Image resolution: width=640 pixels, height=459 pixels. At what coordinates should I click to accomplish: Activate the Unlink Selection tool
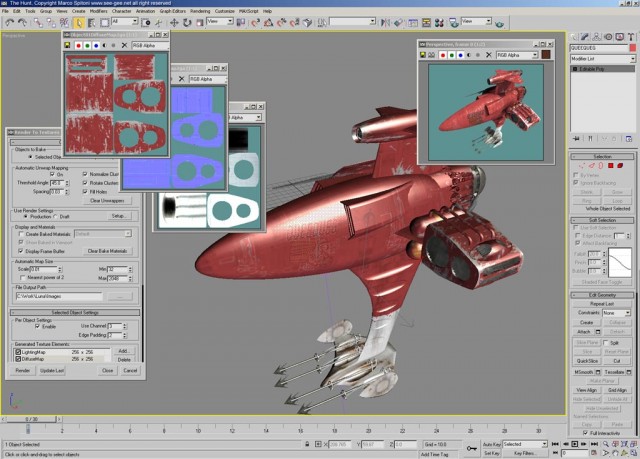click(x=51, y=22)
